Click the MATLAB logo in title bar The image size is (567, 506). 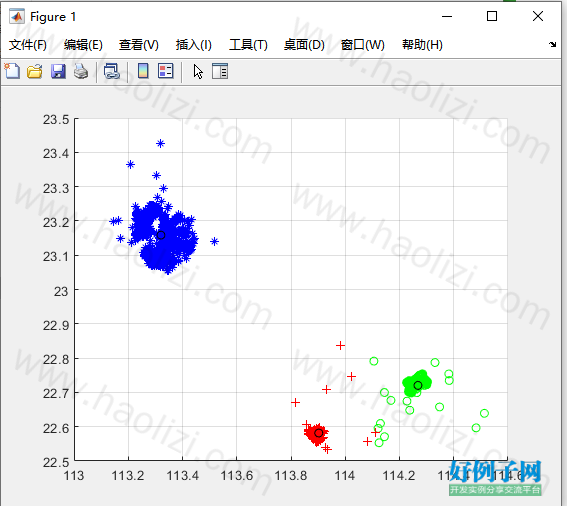(17, 16)
